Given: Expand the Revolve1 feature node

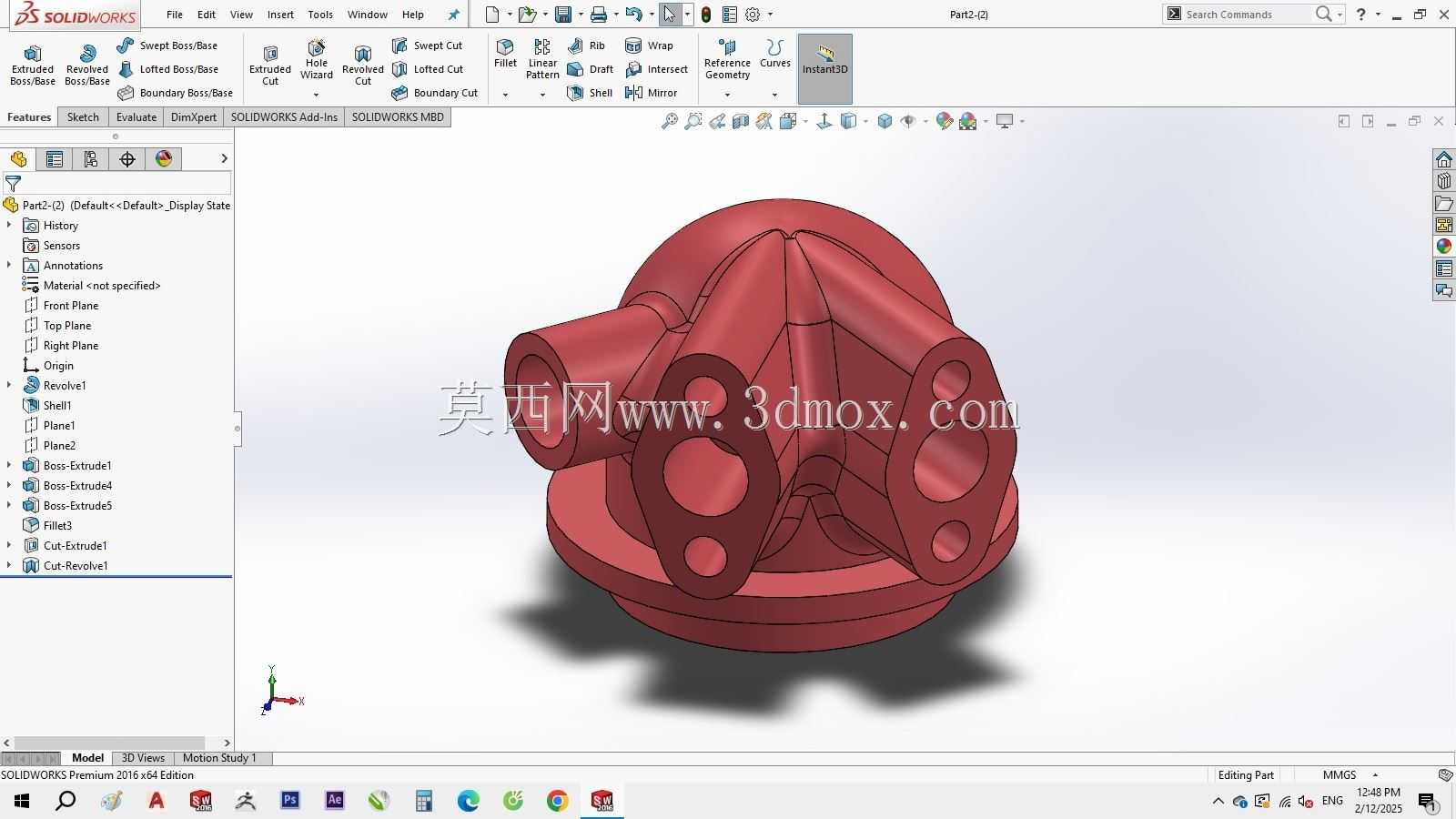Looking at the screenshot, I should pos(9,385).
